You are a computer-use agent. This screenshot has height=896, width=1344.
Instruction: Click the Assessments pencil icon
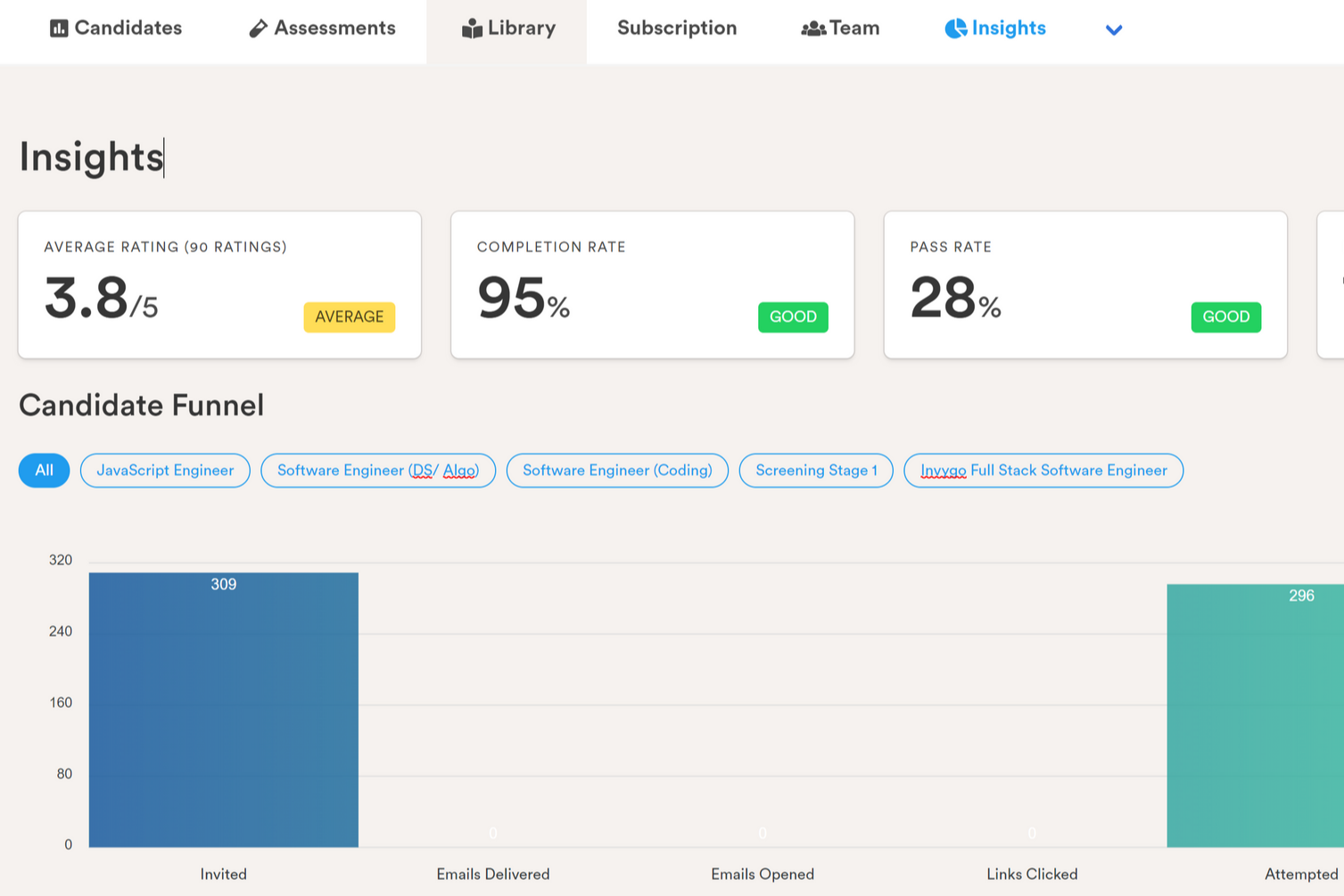257,28
